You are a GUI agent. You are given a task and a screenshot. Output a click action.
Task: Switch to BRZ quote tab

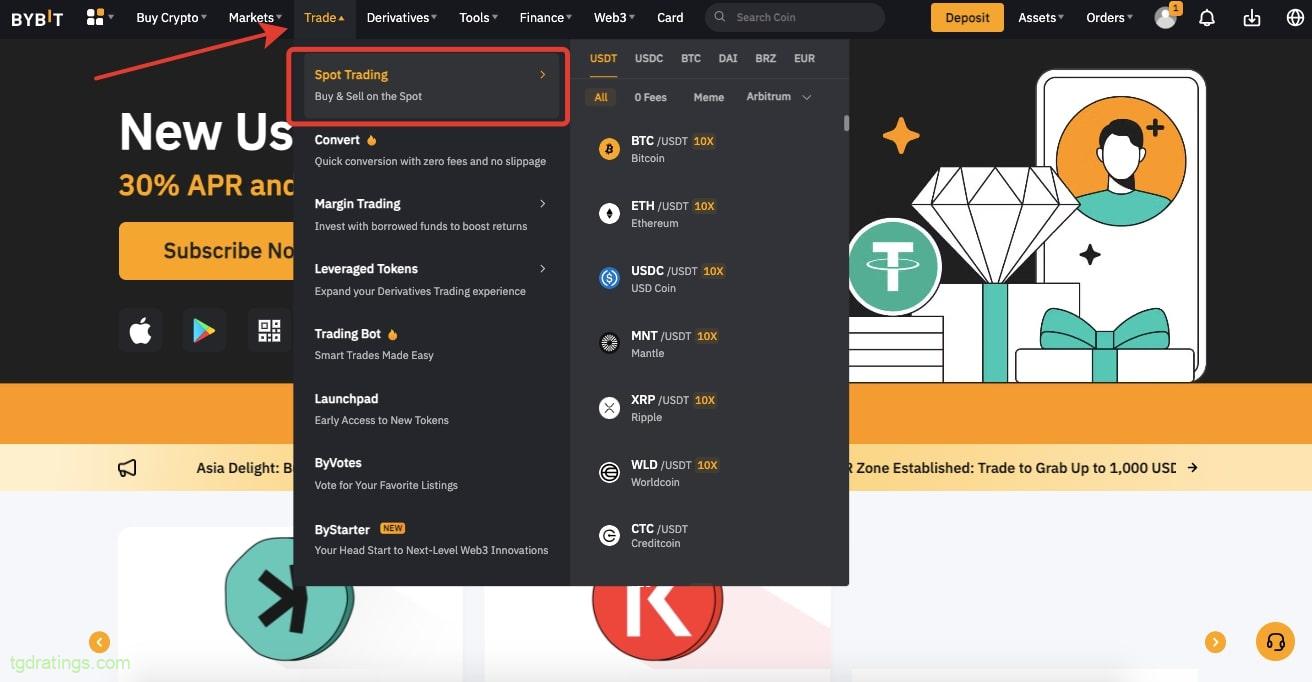(765, 58)
